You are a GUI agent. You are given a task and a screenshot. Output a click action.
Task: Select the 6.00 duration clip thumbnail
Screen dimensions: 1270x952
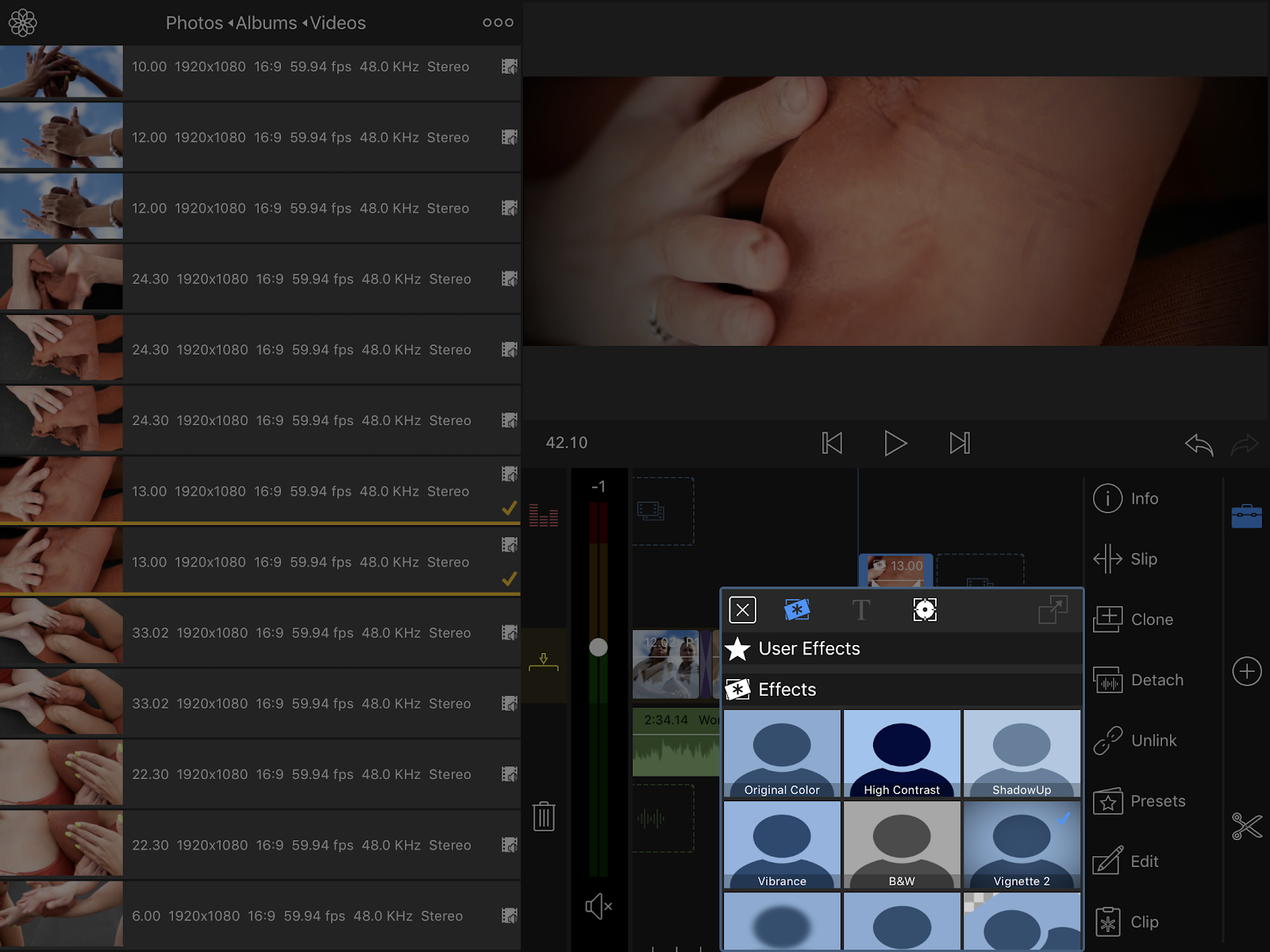point(61,914)
